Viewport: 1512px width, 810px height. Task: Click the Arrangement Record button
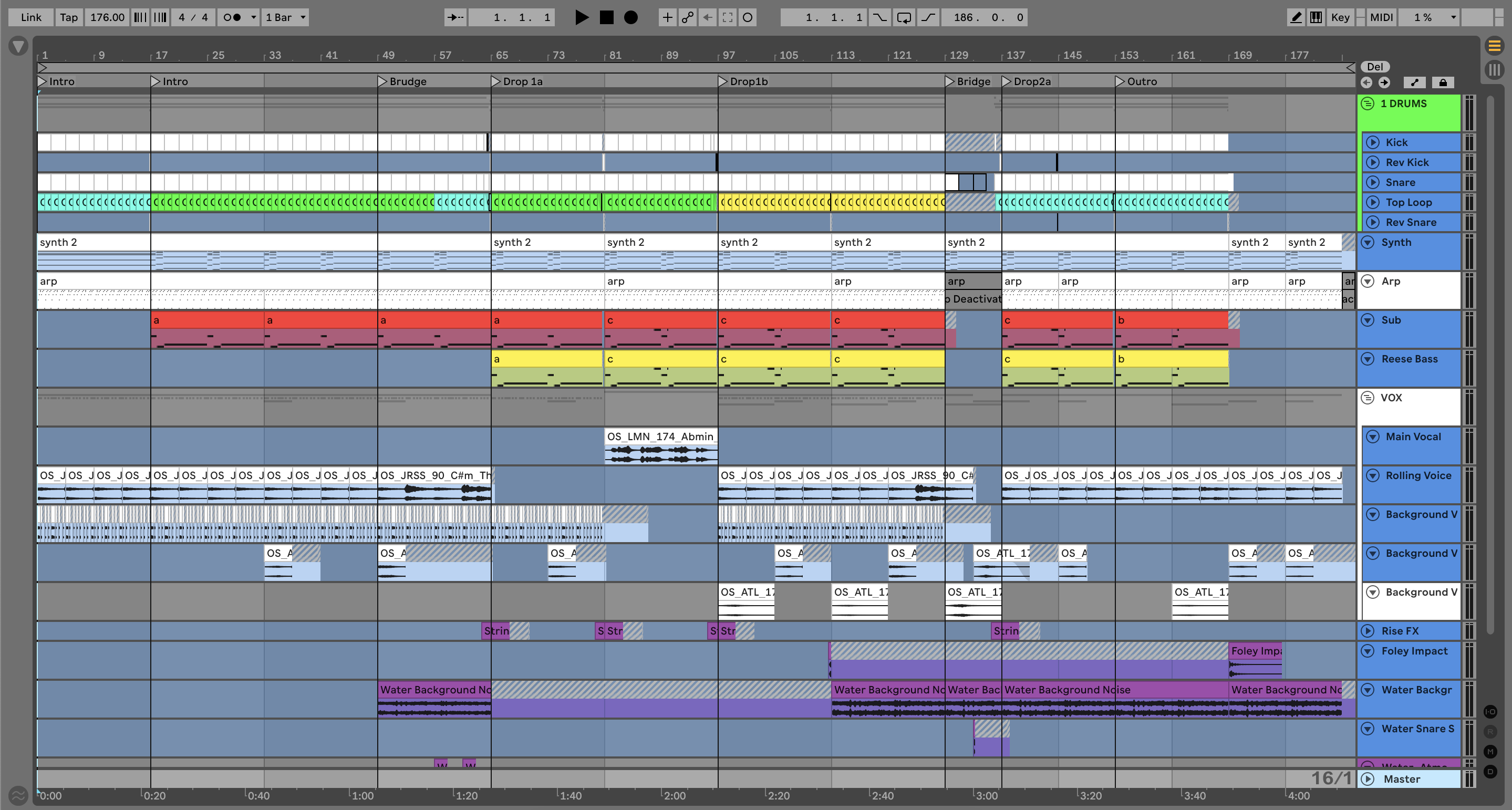(x=630, y=18)
